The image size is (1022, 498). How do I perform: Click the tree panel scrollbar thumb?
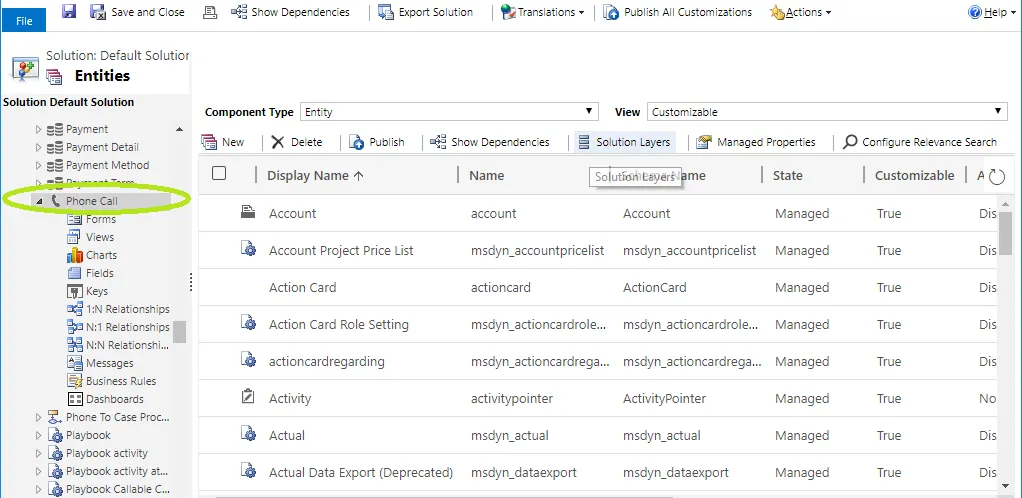tap(179, 331)
